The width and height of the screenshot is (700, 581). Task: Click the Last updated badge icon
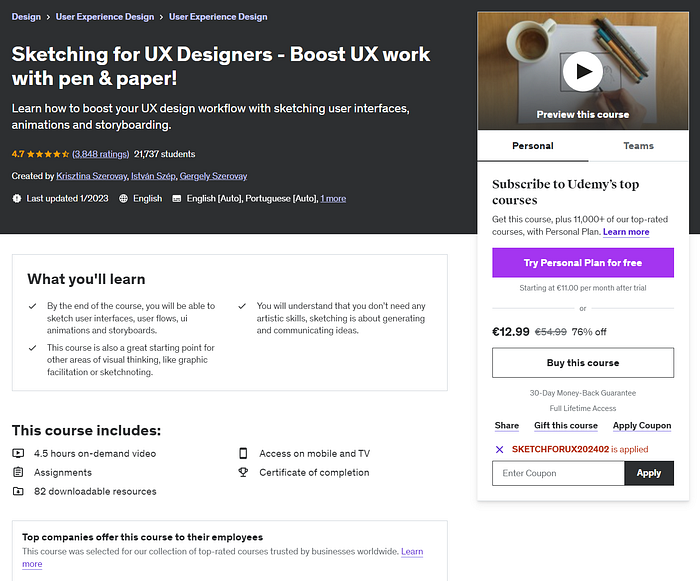(17, 198)
